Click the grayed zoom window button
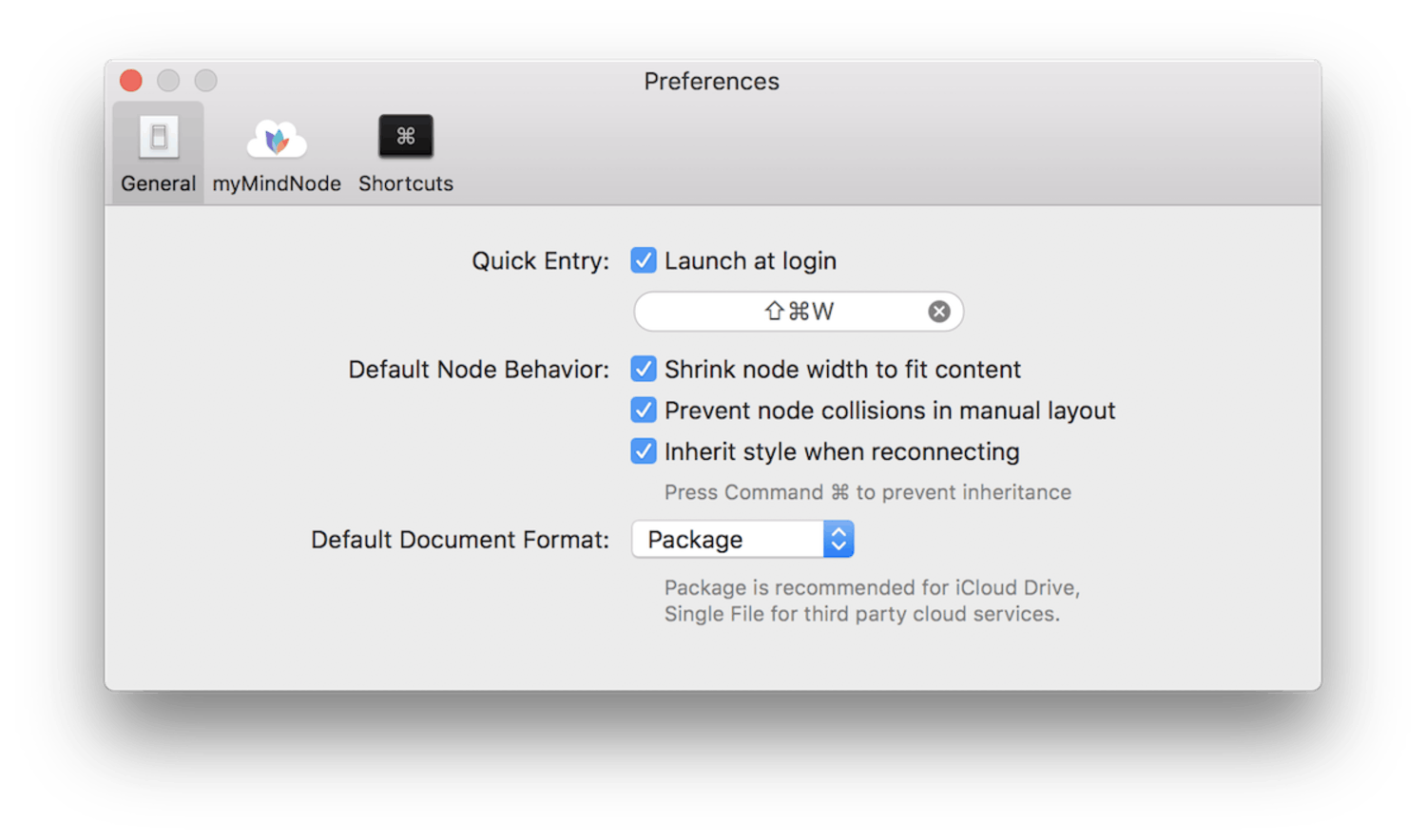This screenshot has width=1426, height=840. coord(206,81)
